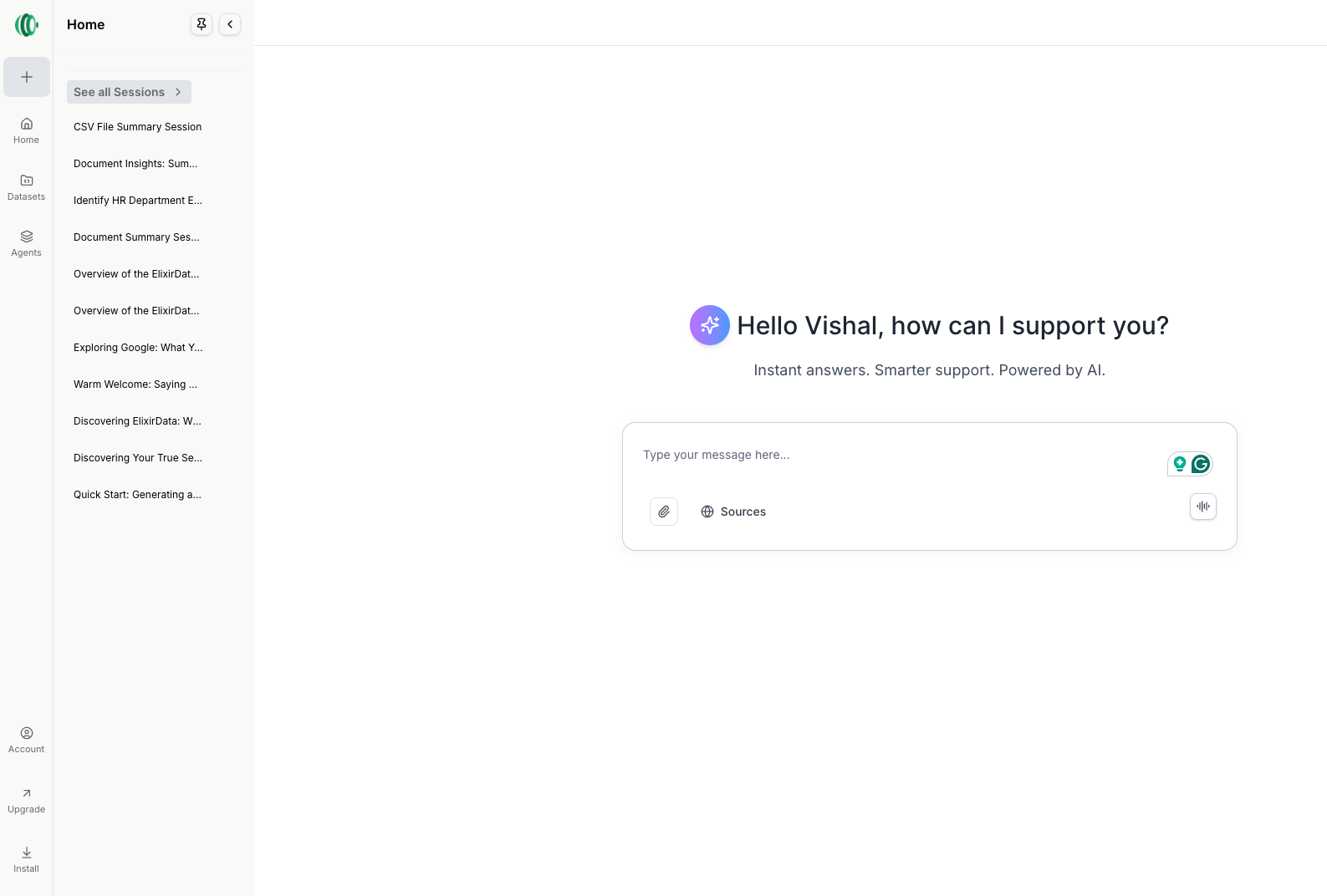Screen dimensions: 1327x896
Task: Toggle the sidebar pin
Action: 202,24
